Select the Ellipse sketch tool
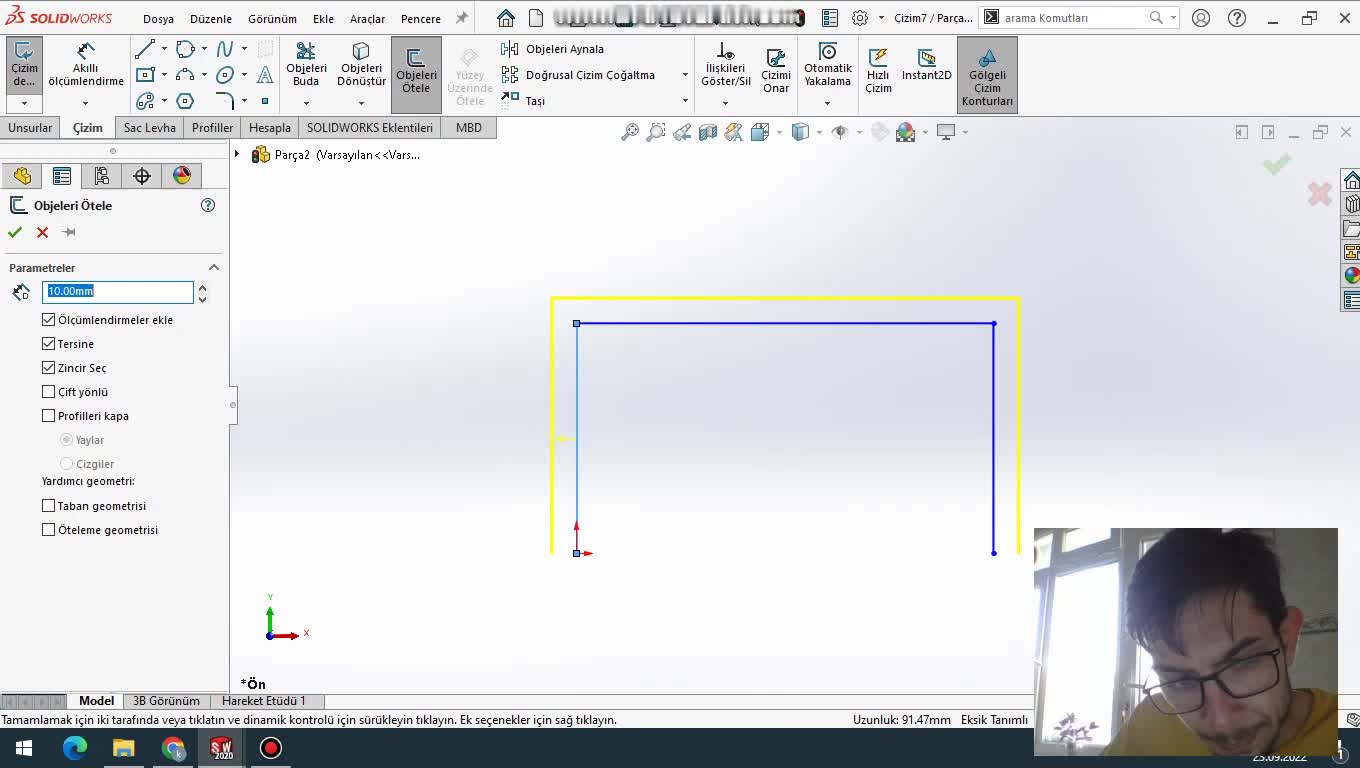Image resolution: width=1360 pixels, height=768 pixels. 225,75
